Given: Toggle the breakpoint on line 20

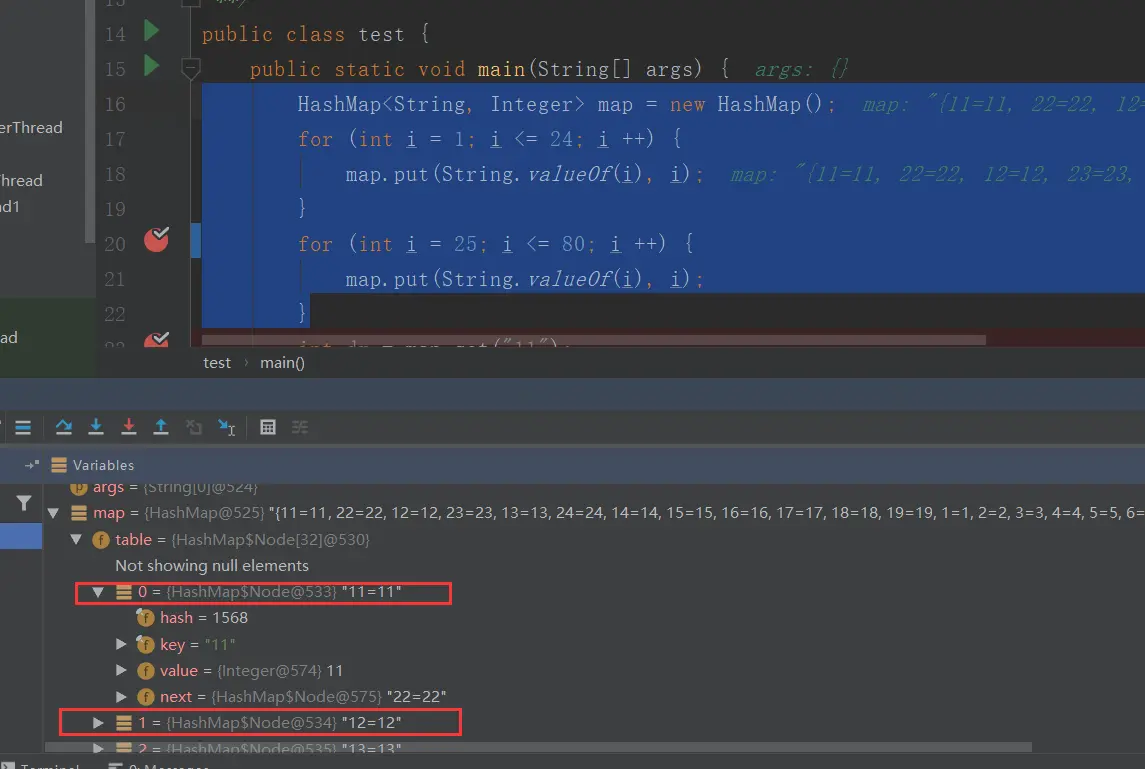Looking at the screenshot, I should pyautogui.click(x=156, y=240).
